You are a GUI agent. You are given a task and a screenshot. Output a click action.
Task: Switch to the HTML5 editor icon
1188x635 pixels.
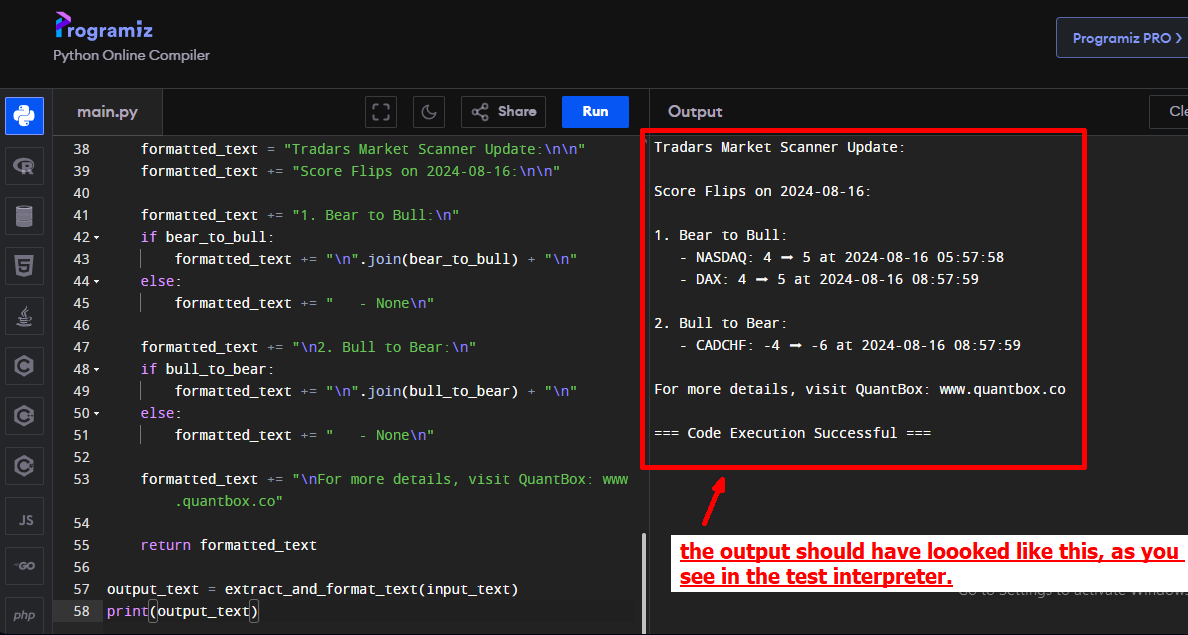(x=24, y=266)
